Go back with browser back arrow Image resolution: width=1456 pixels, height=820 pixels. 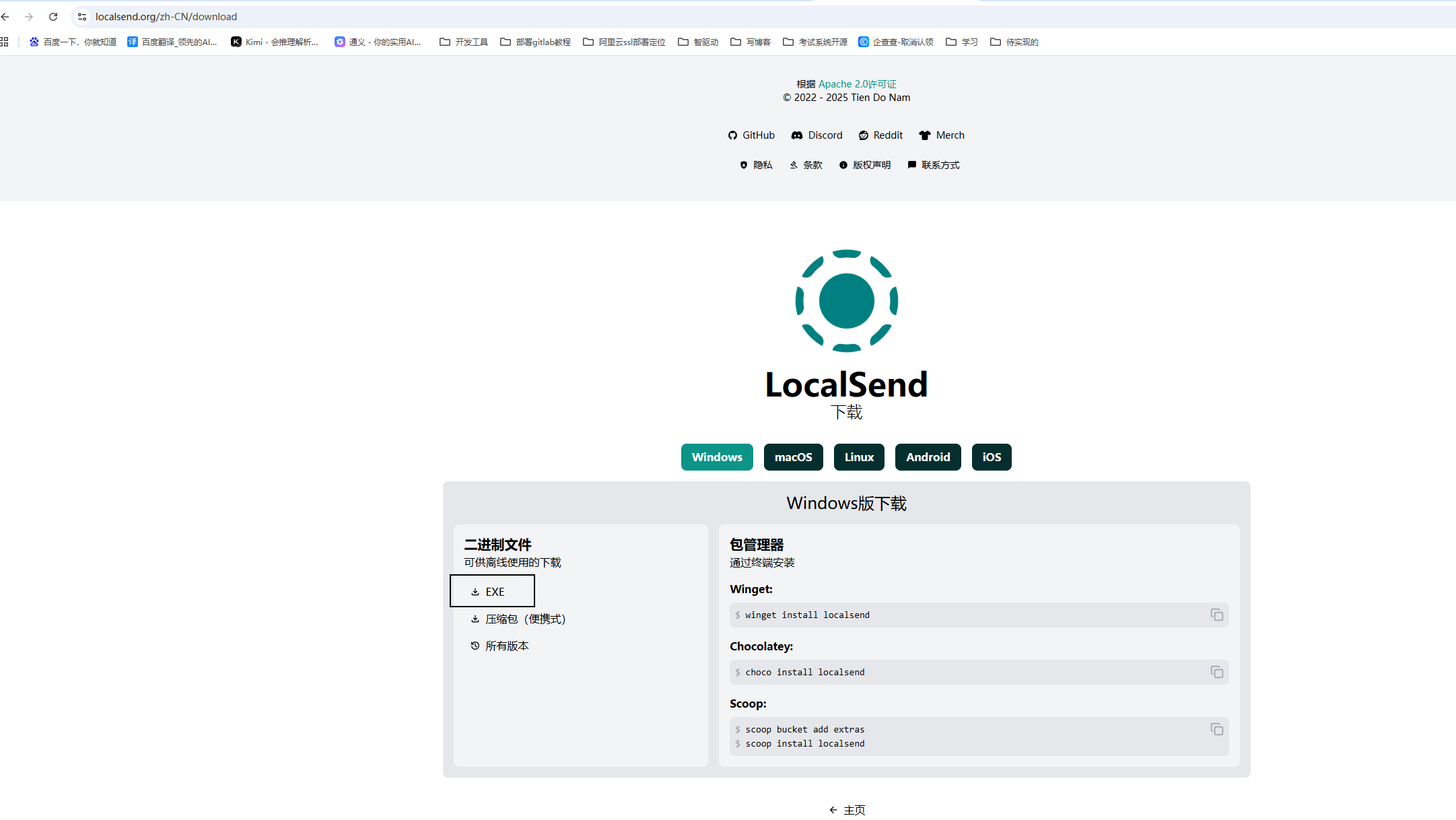(5, 17)
